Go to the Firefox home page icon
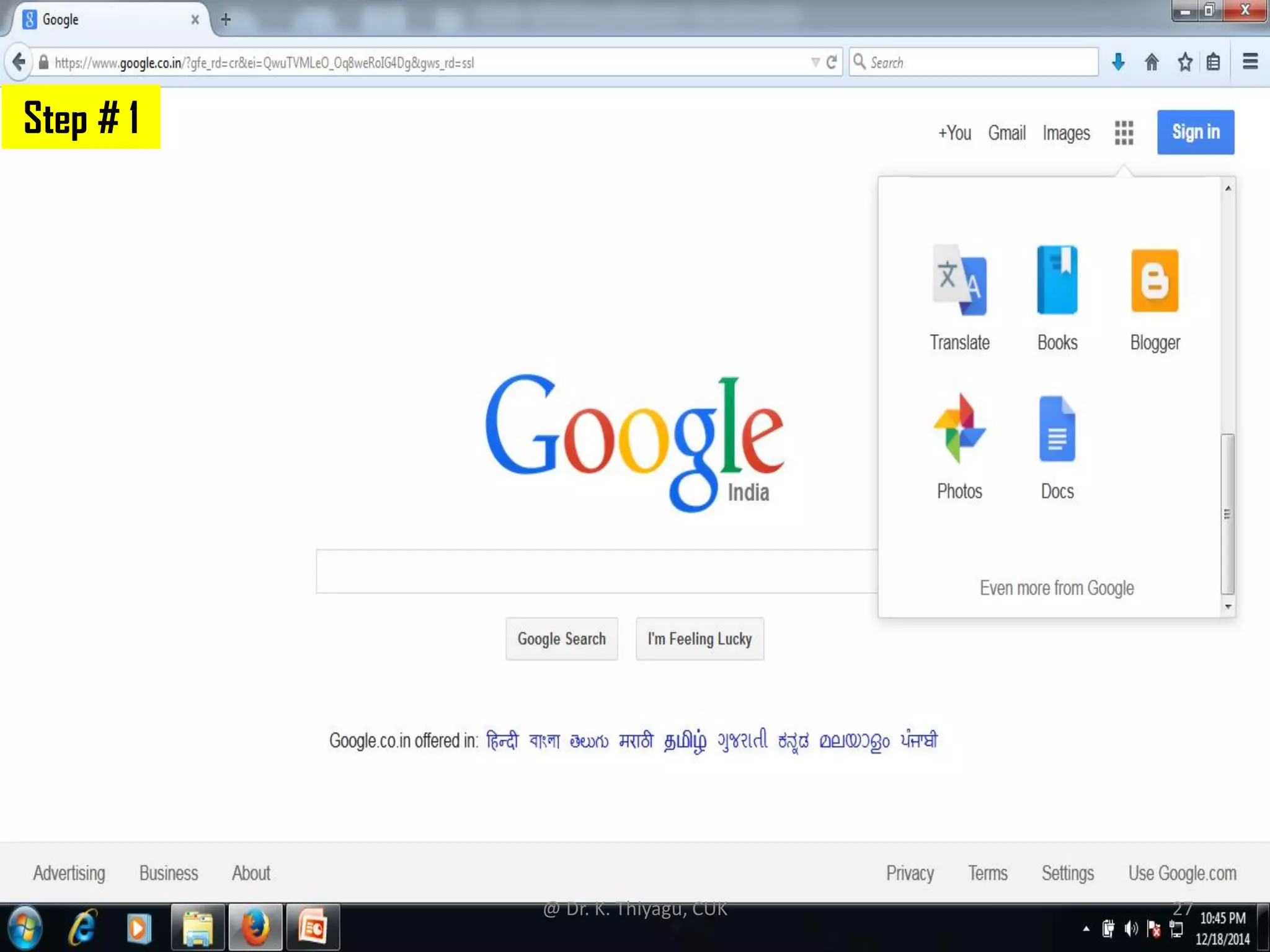The height and width of the screenshot is (952, 1270). click(x=1152, y=62)
